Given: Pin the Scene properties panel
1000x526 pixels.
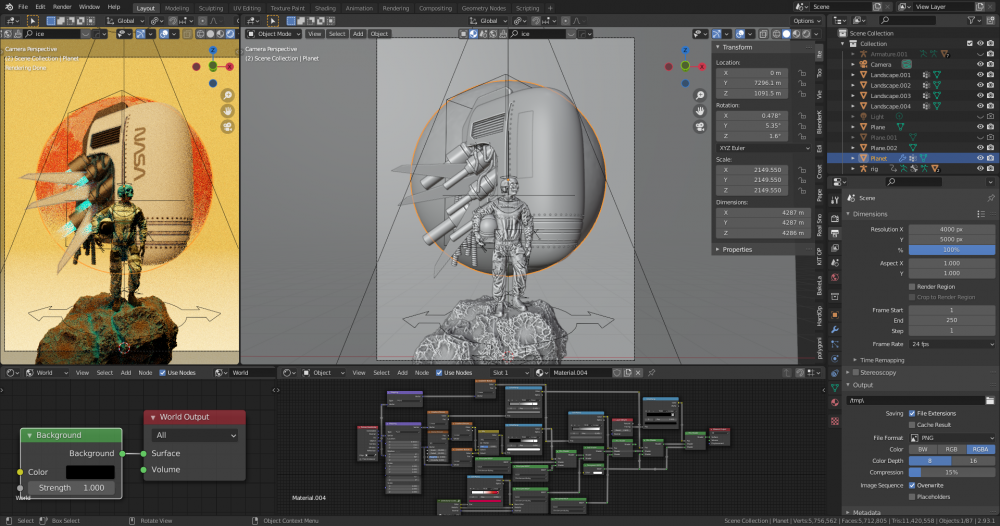Looking at the screenshot, I should (x=990, y=198).
